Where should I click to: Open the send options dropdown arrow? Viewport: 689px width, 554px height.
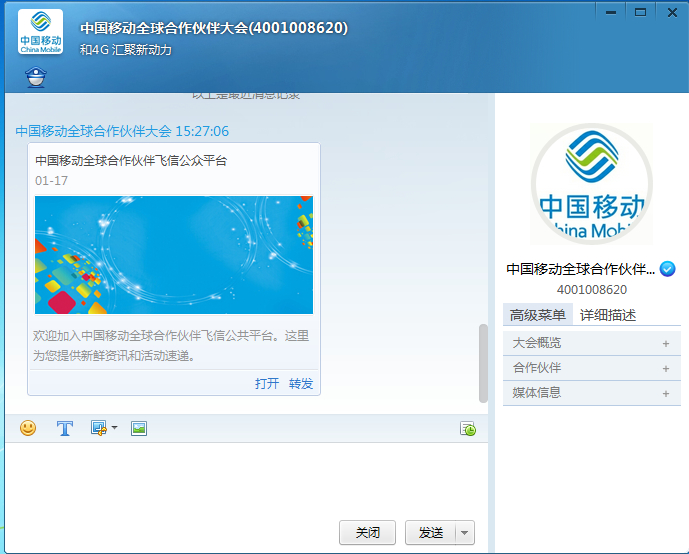(465, 533)
